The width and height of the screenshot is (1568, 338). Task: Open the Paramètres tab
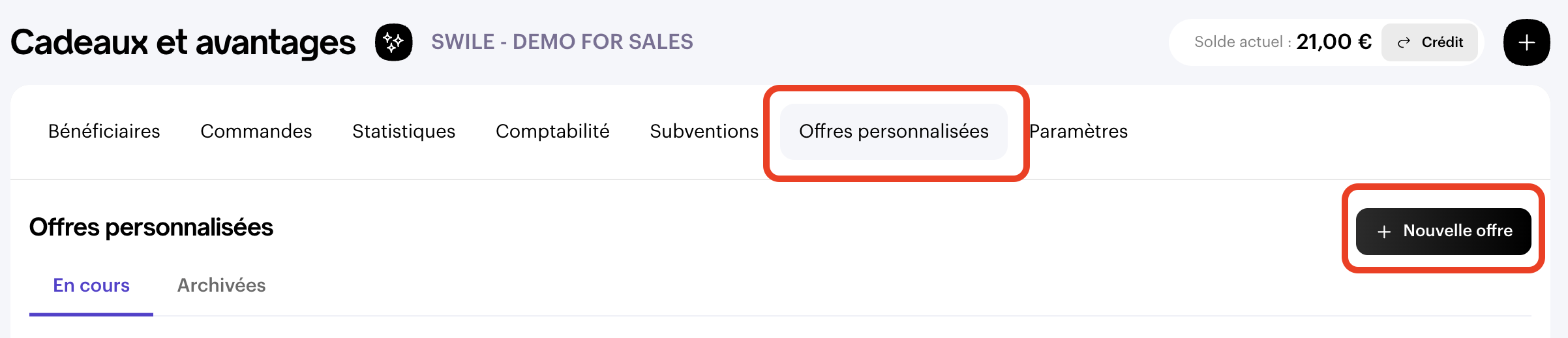[x=1079, y=131]
